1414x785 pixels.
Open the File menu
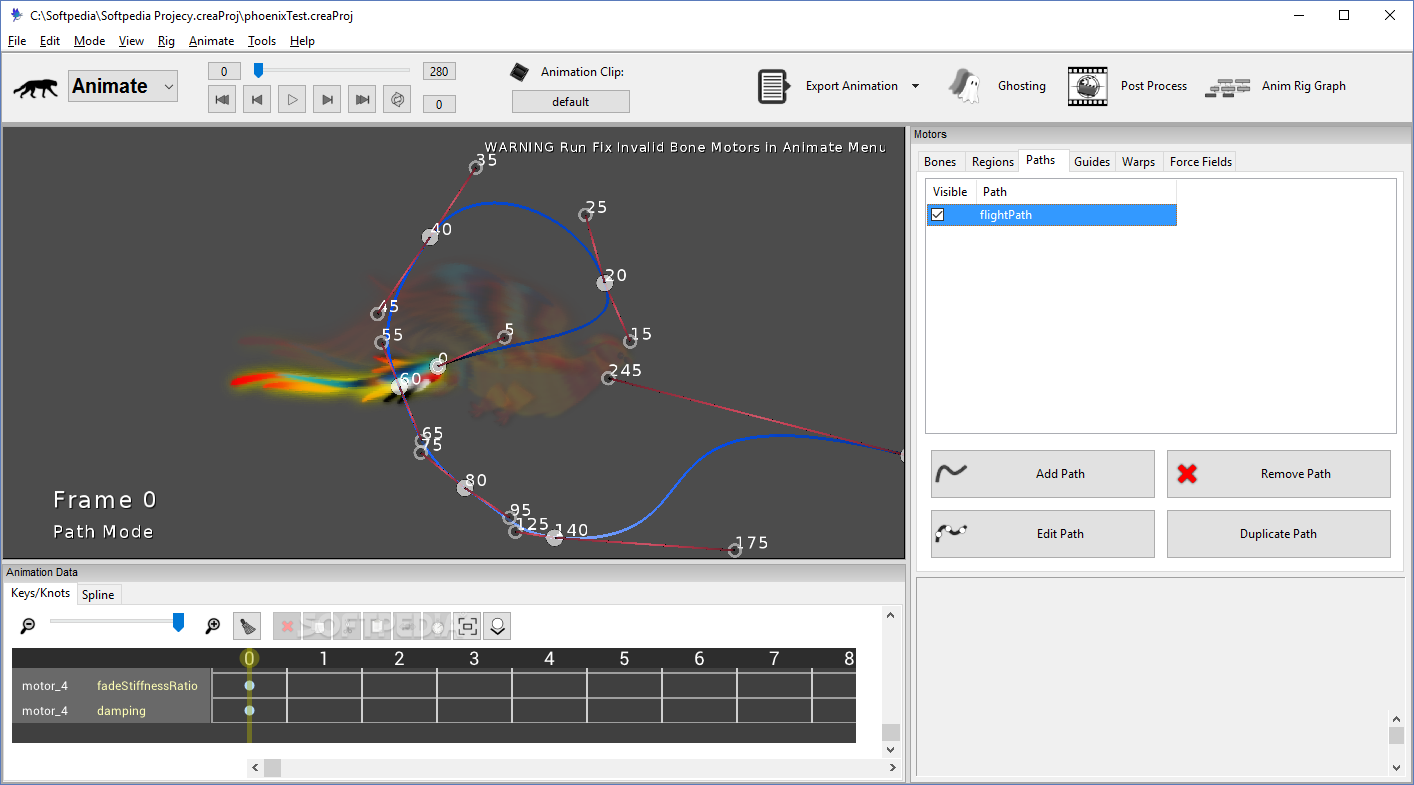pos(17,41)
